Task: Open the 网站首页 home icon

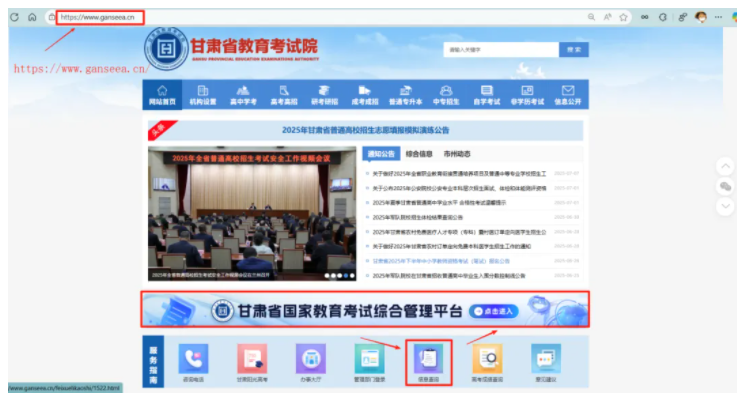Action: 161,95
